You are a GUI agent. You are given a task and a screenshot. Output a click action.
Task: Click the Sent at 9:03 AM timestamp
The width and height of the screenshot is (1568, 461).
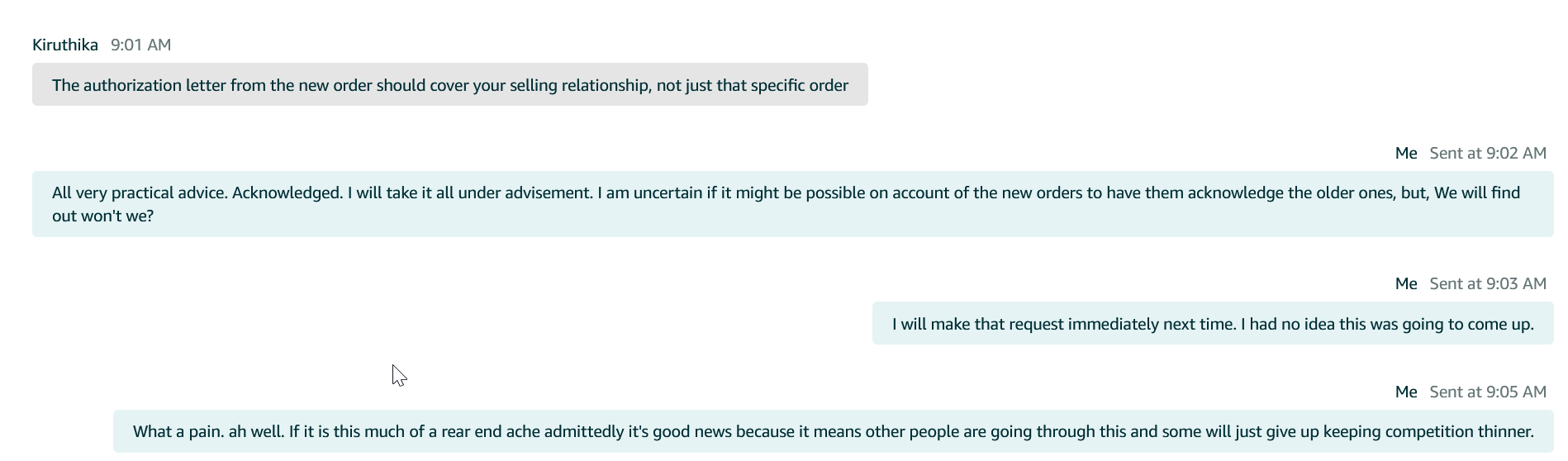click(1487, 283)
